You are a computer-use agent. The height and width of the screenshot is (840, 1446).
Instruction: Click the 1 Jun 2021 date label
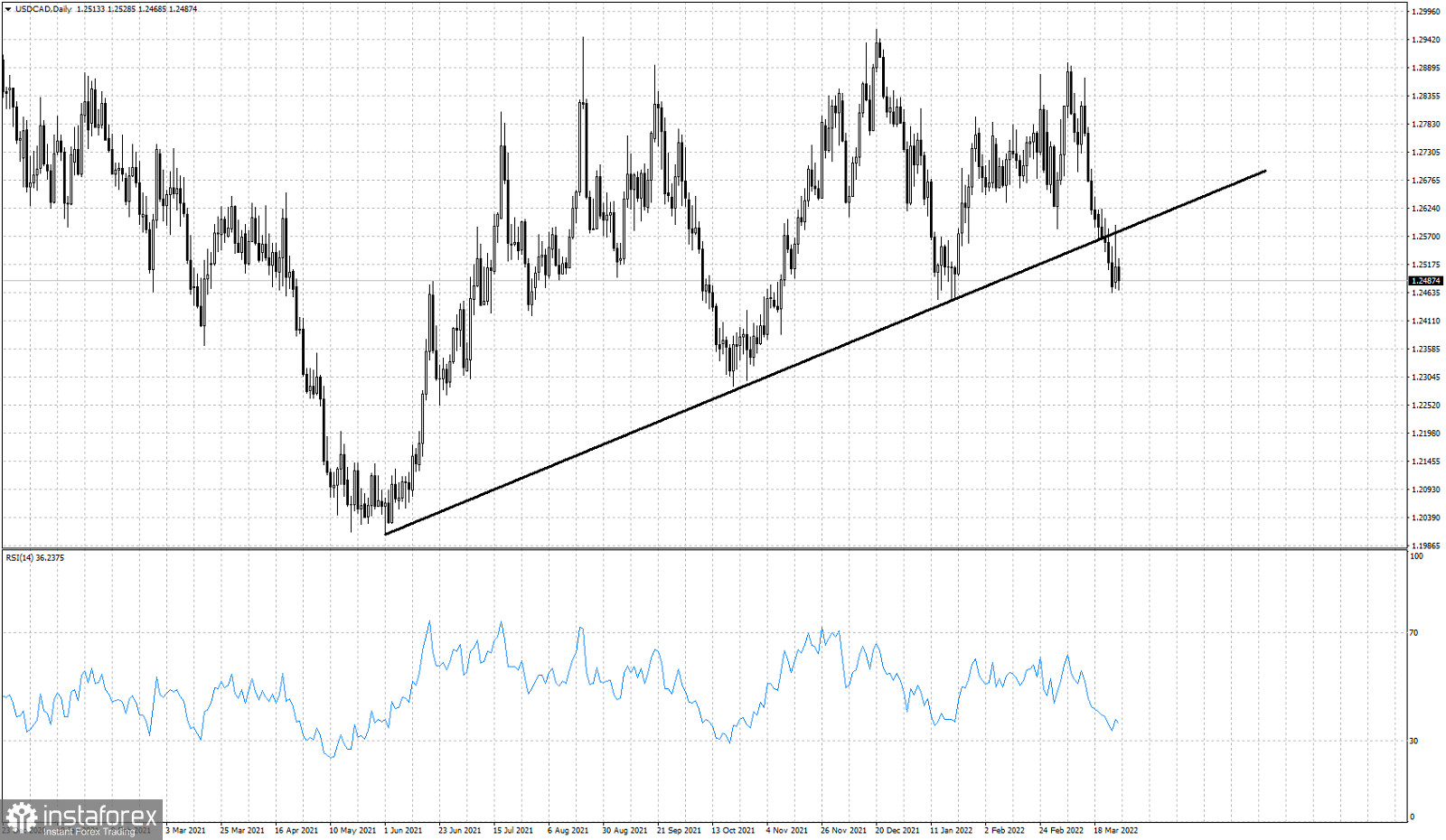pos(403,830)
